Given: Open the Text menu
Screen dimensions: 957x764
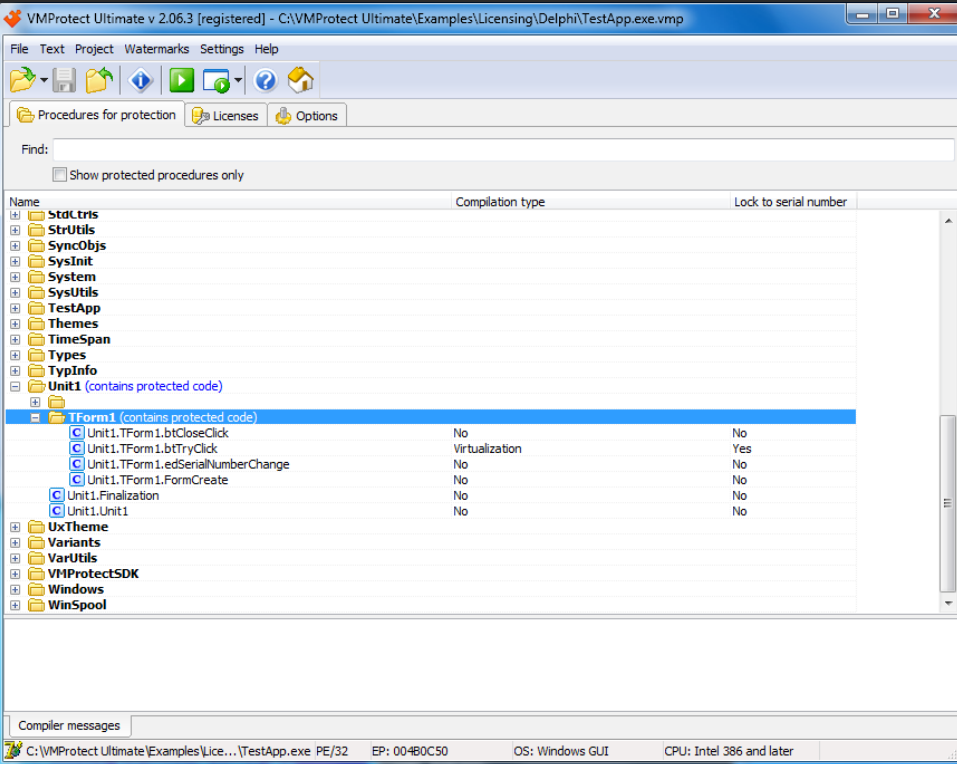Looking at the screenshot, I should (x=52, y=49).
